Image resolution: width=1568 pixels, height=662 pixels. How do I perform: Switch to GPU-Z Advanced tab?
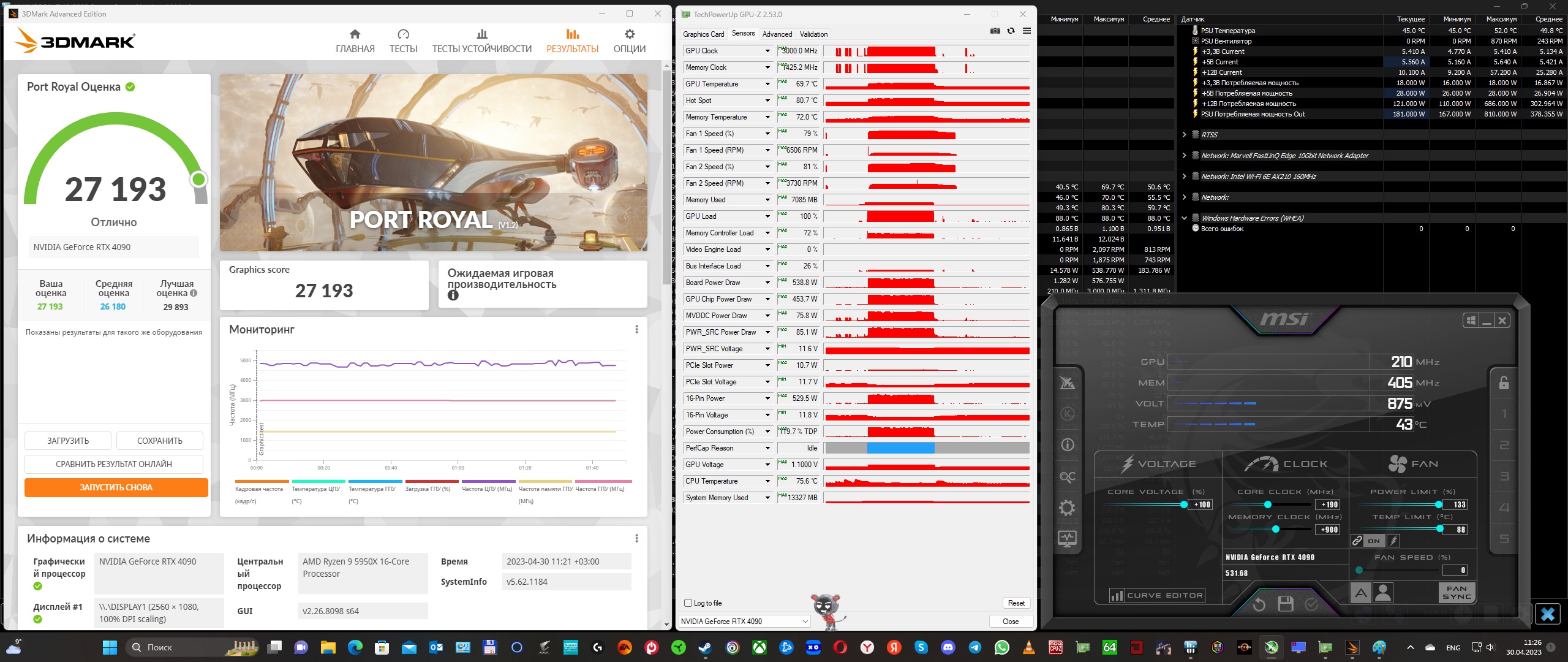(777, 34)
